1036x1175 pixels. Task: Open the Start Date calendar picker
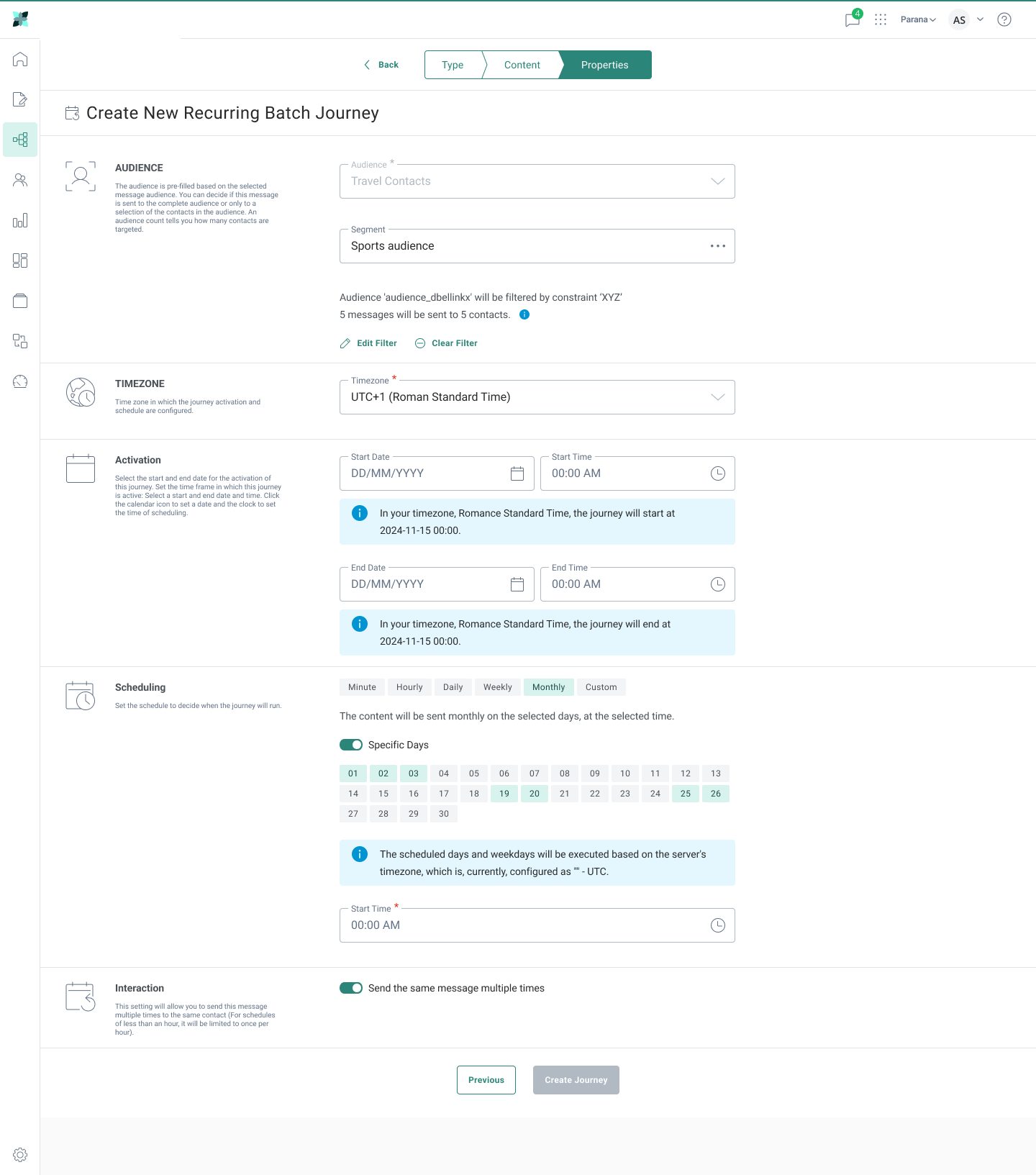click(517, 473)
